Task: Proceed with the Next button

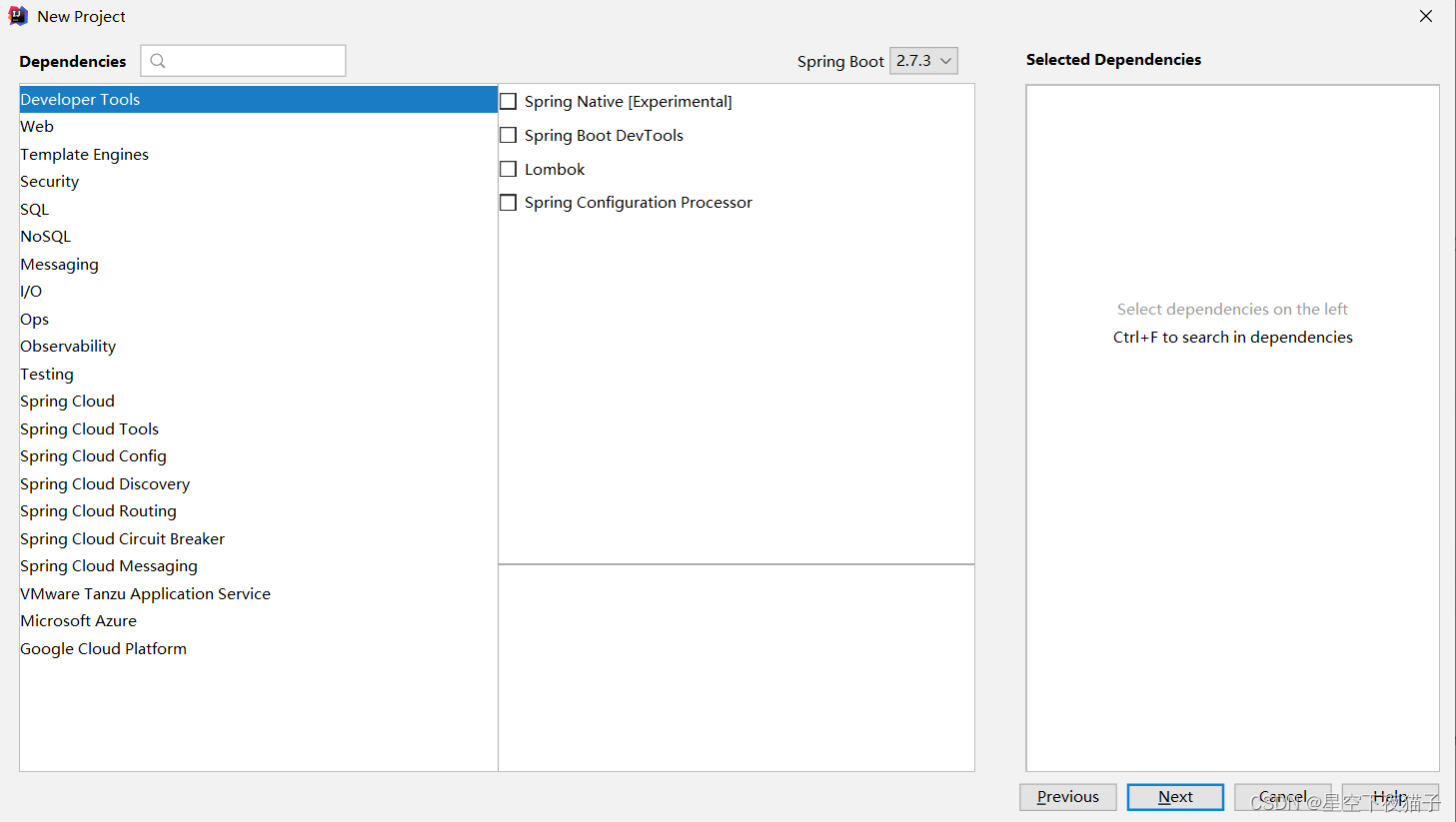Action: [1175, 797]
